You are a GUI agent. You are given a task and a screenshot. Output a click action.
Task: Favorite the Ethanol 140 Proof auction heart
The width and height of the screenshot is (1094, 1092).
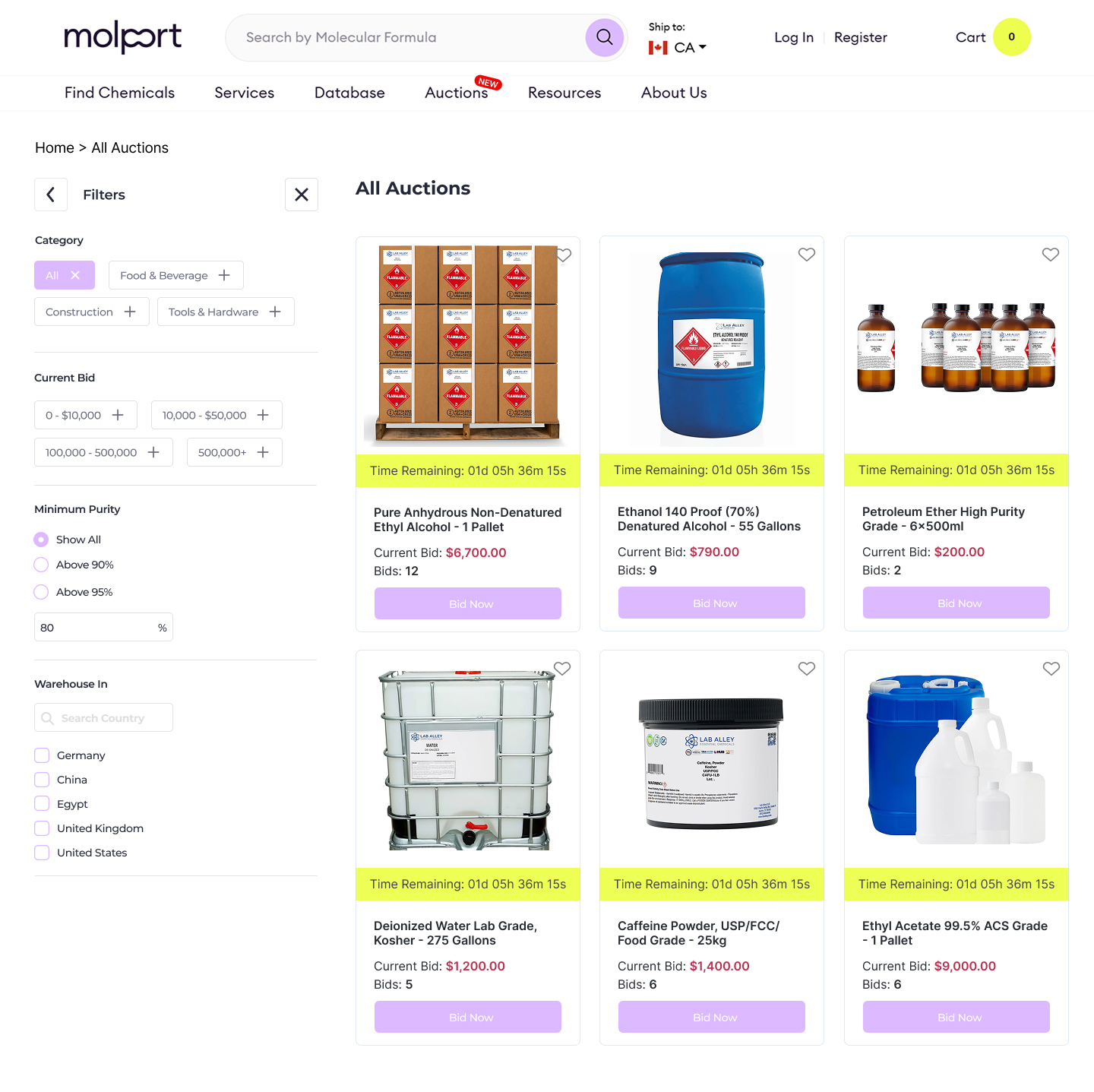[x=807, y=255]
